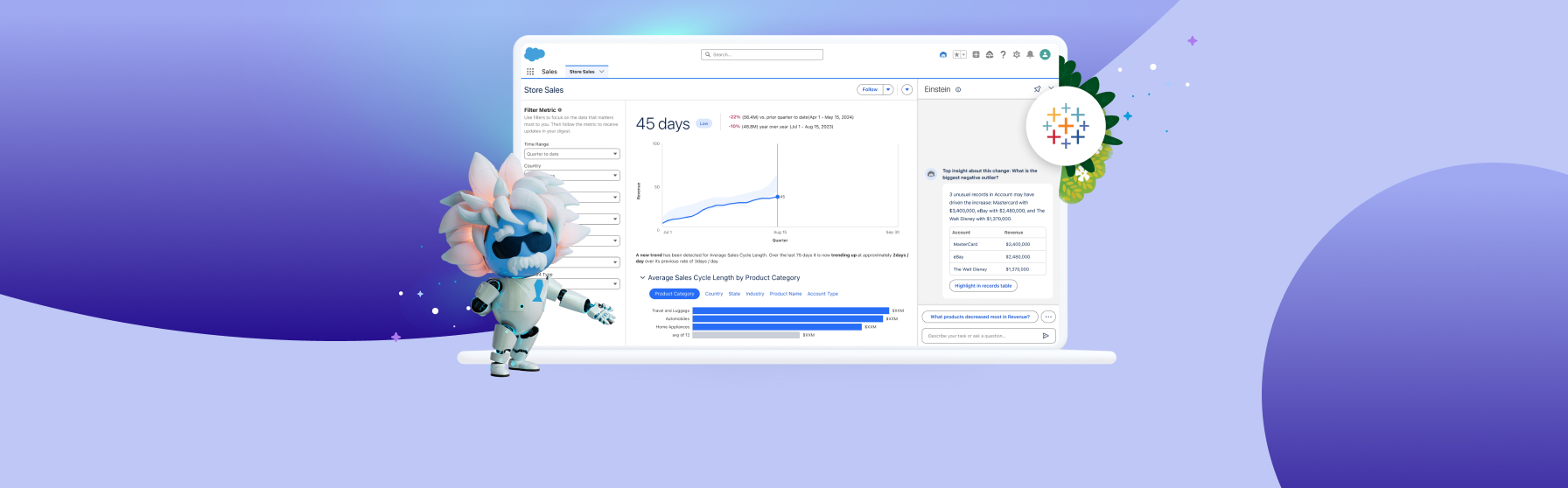This screenshot has width=1568, height=488.
Task: Click the Einstein avatar beside top insight
Action: (x=931, y=174)
